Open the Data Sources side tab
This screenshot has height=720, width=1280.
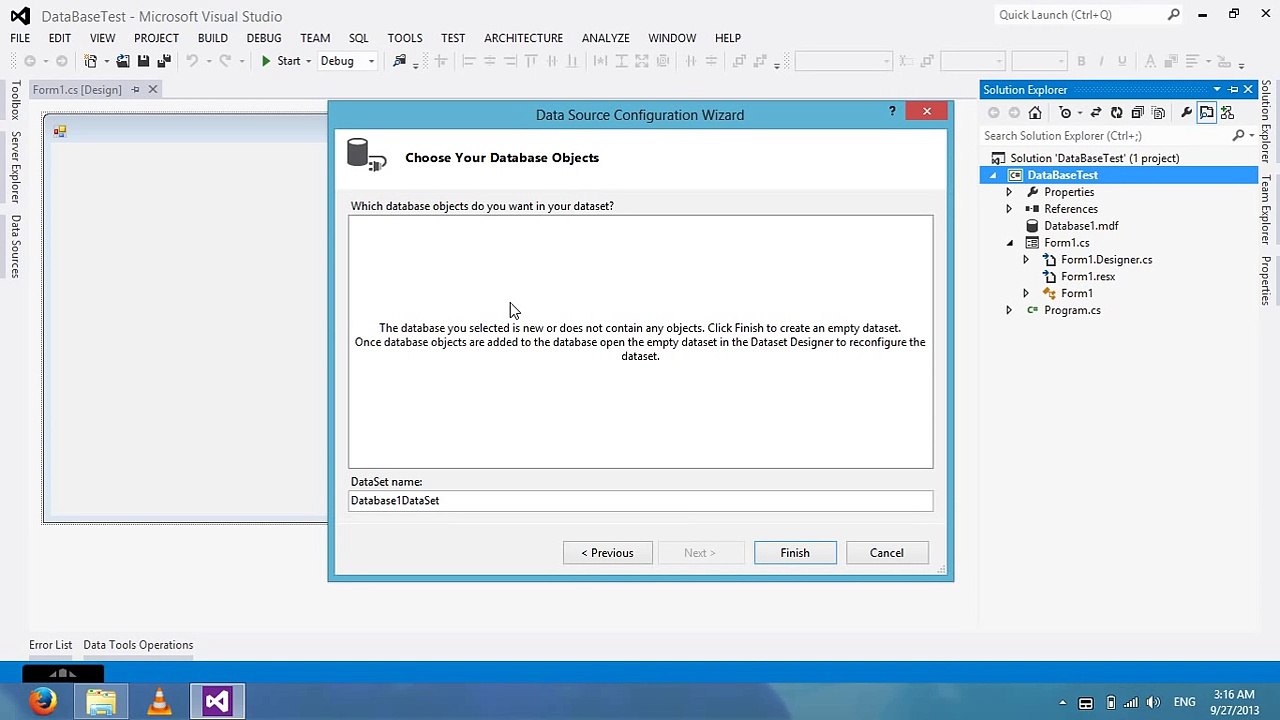tap(15, 246)
